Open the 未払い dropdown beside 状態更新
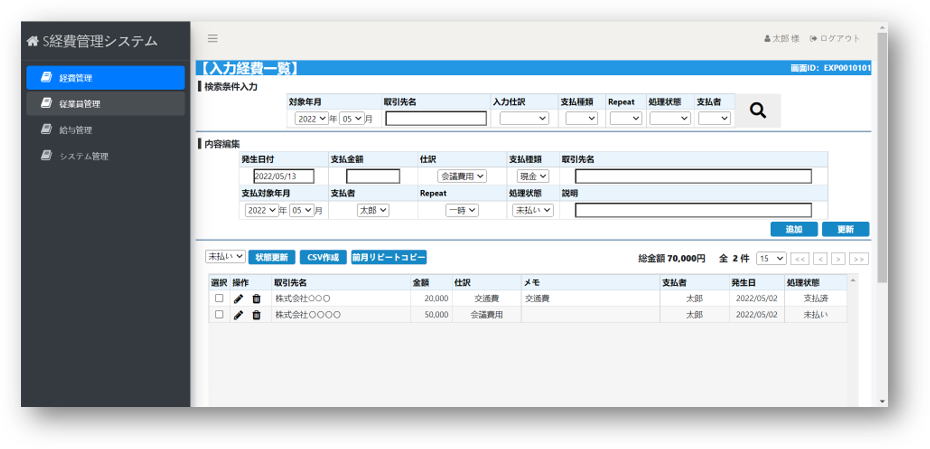Viewport: 930px width, 449px height. point(225,256)
